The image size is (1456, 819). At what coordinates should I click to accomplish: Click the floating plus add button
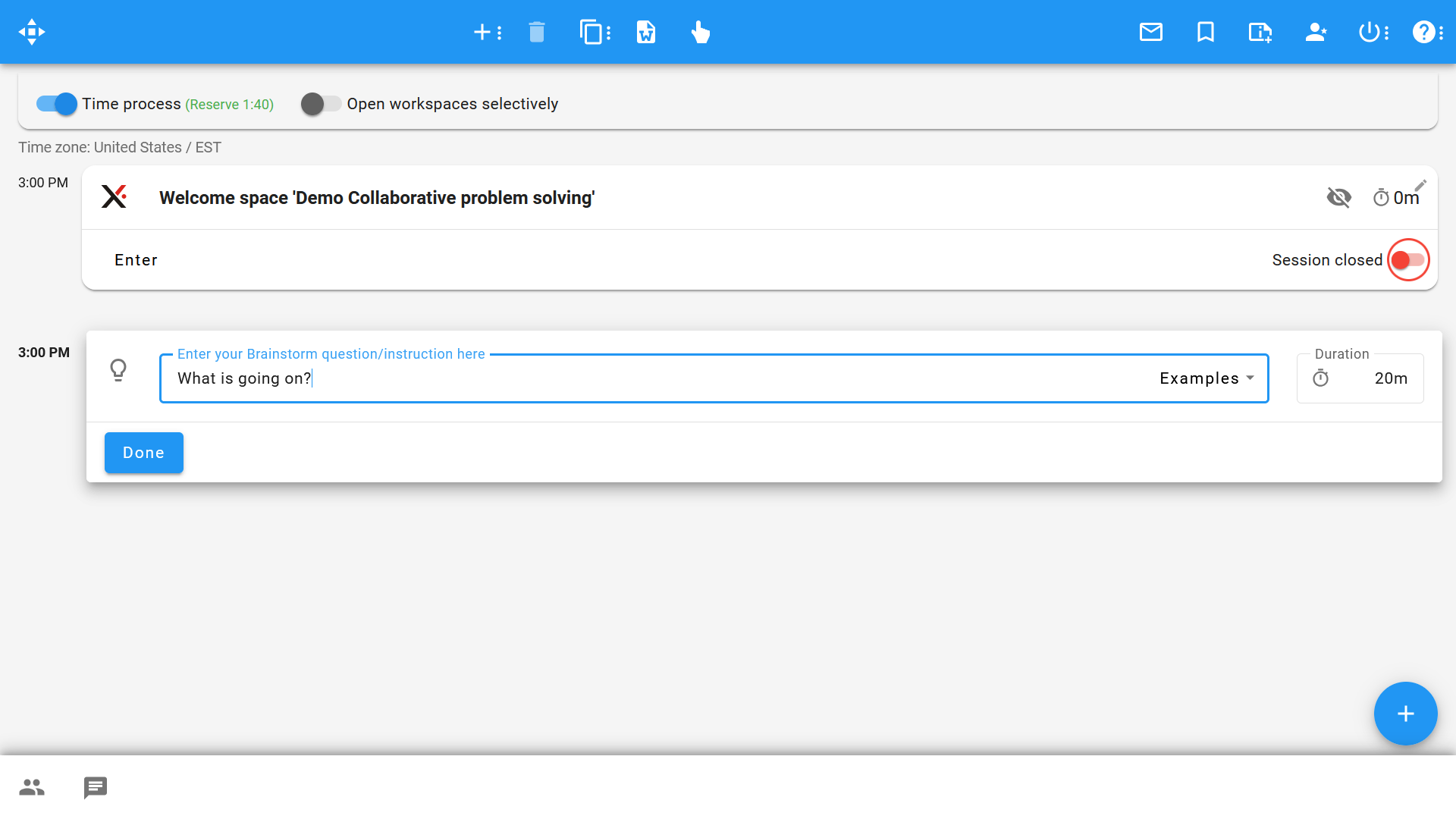click(x=1405, y=714)
